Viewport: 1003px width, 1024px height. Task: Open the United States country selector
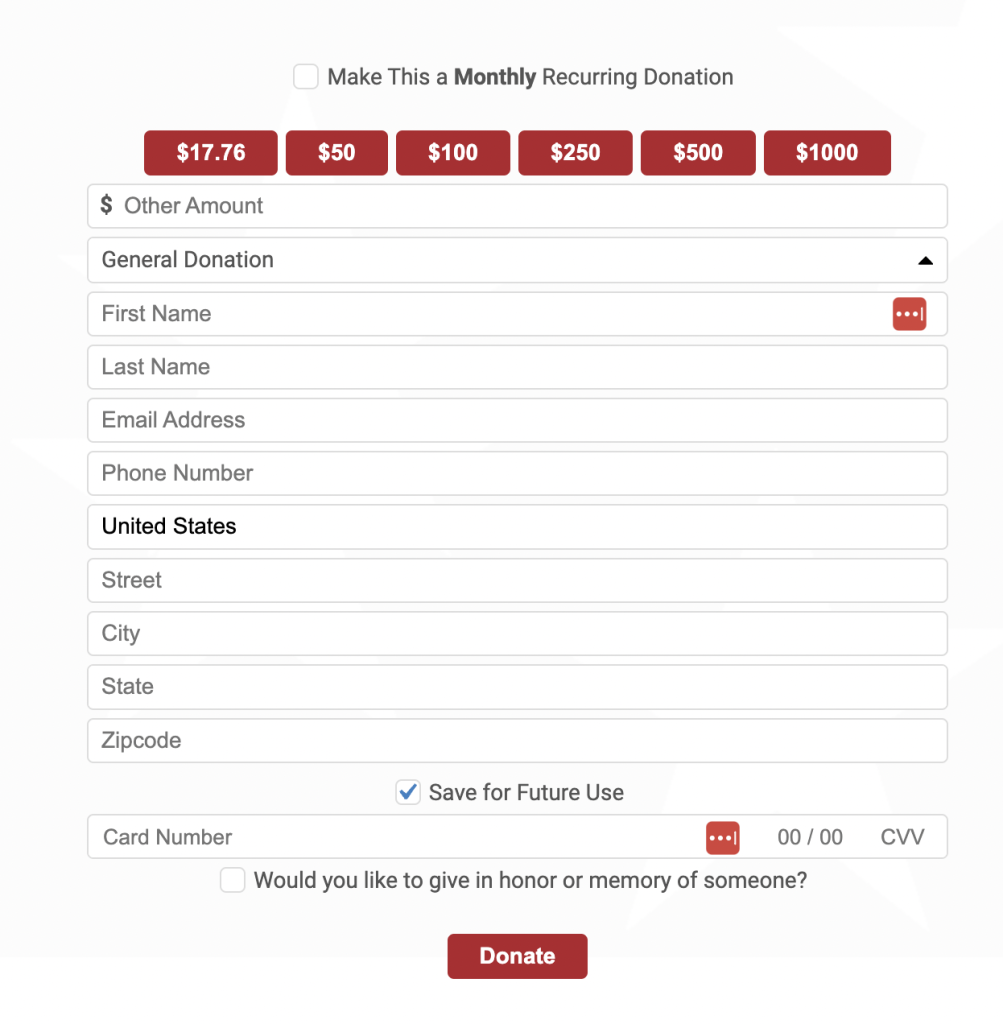[x=517, y=526]
